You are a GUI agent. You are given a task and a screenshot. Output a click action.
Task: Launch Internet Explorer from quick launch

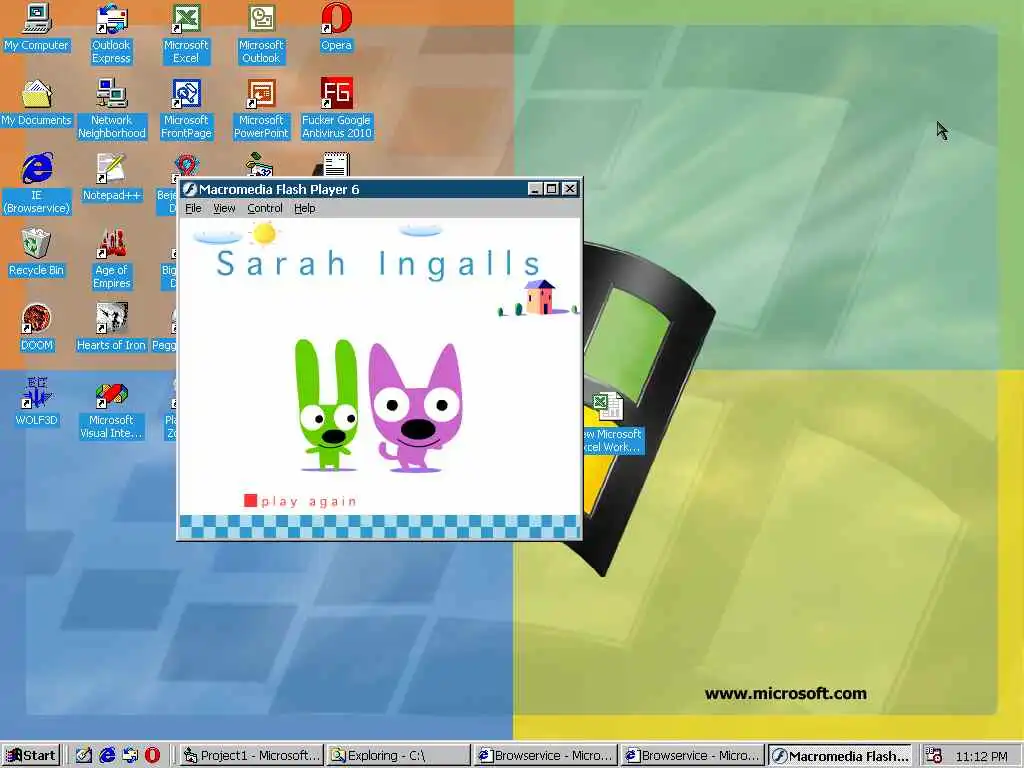[x=107, y=756]
